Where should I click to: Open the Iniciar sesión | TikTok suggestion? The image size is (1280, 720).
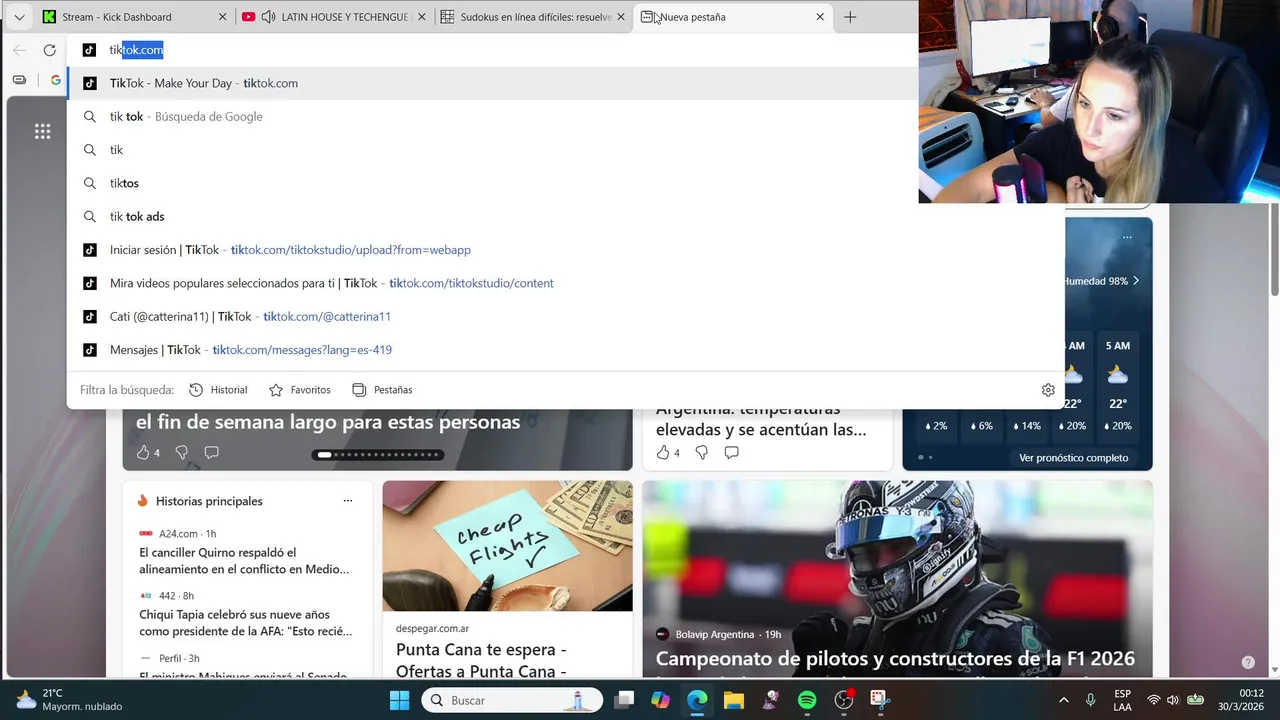point(565,250)
